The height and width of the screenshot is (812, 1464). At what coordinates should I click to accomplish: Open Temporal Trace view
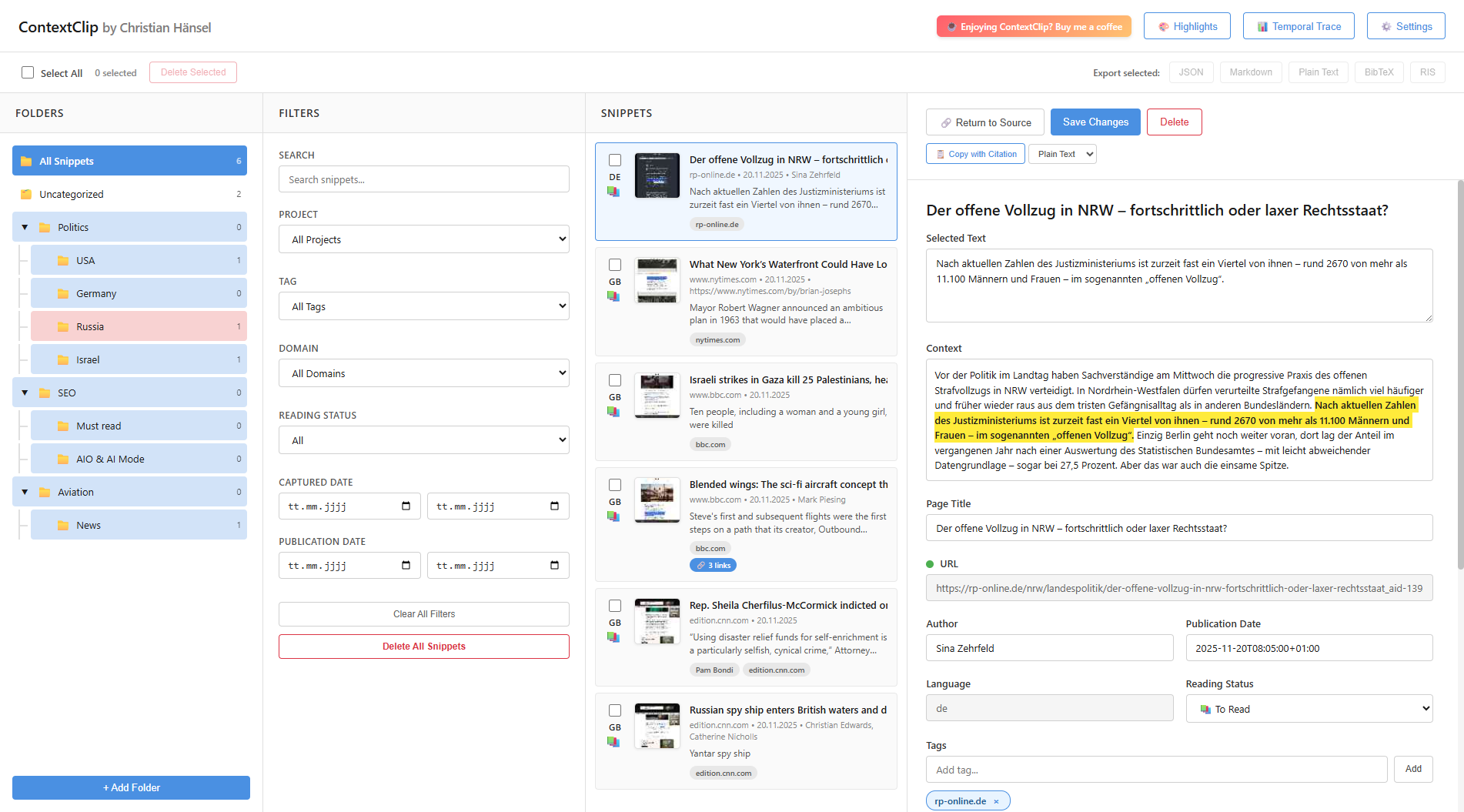point(1299,27)
